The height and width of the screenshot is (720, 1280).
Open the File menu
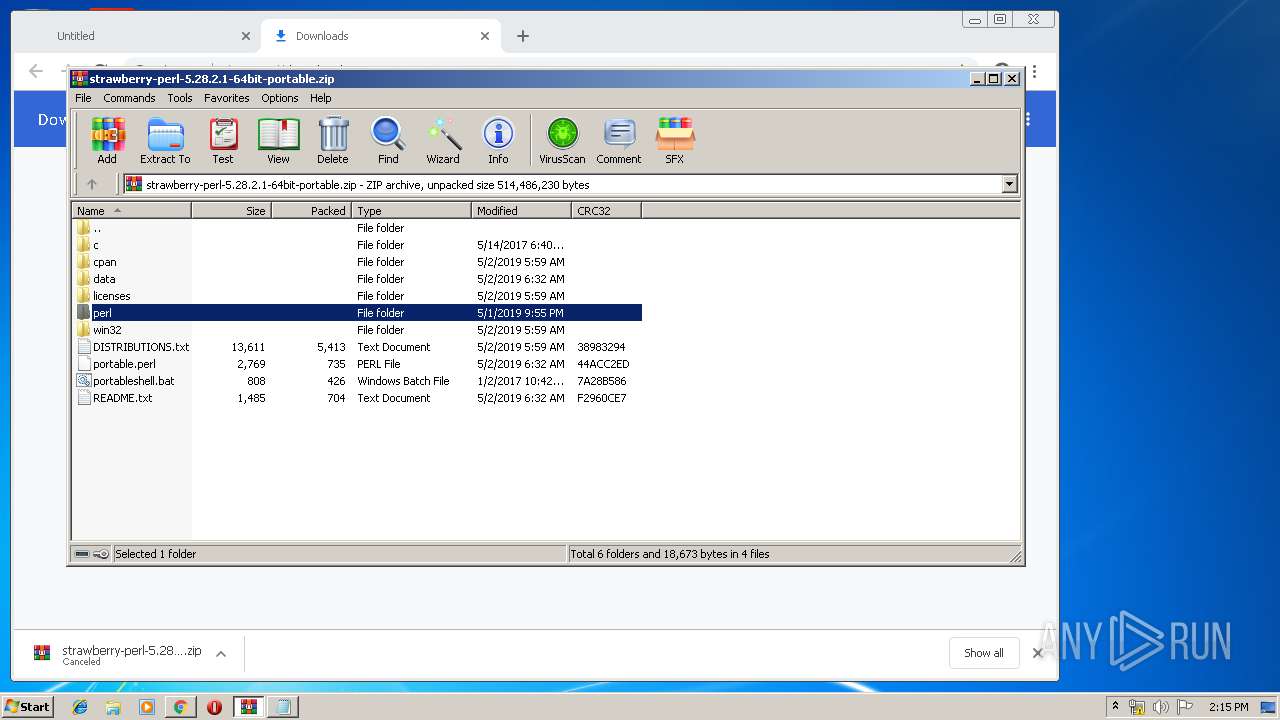[x=83, y=98]
